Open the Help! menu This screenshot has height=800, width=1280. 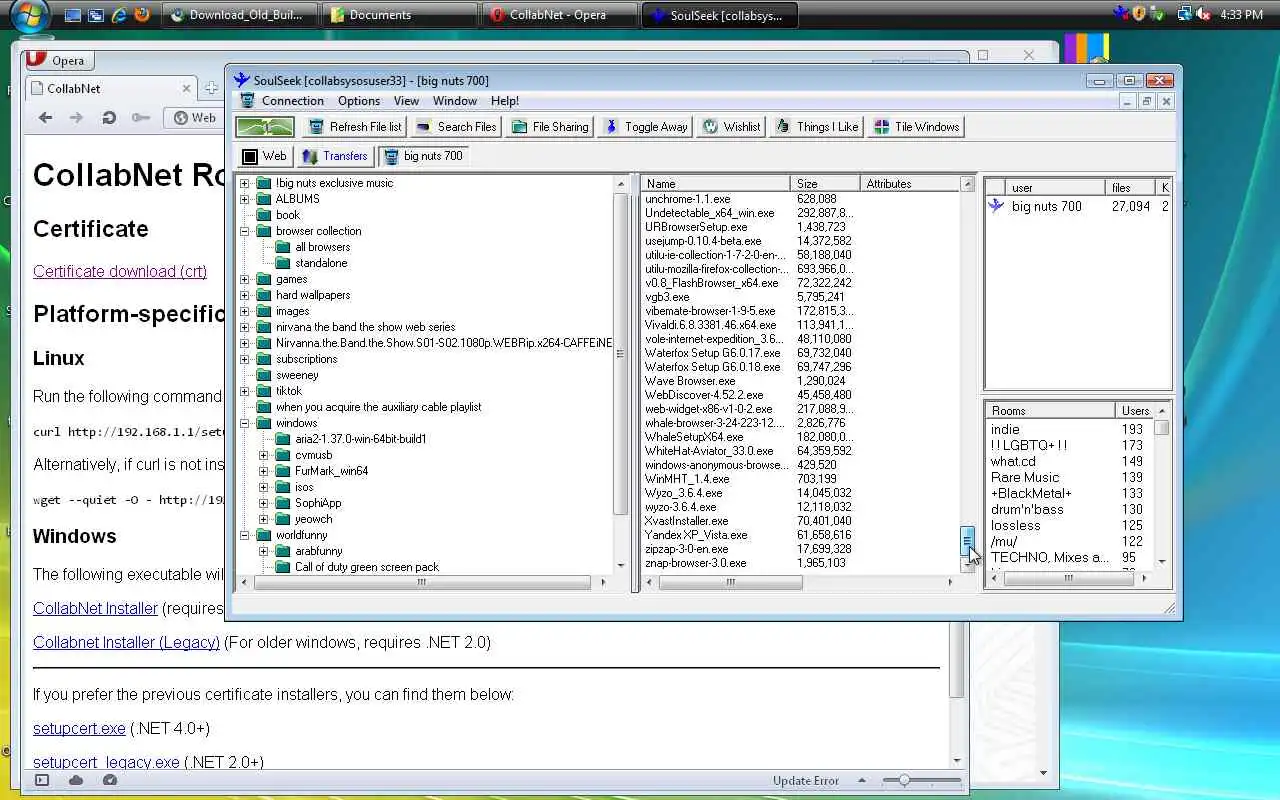(x=505, y=101)
